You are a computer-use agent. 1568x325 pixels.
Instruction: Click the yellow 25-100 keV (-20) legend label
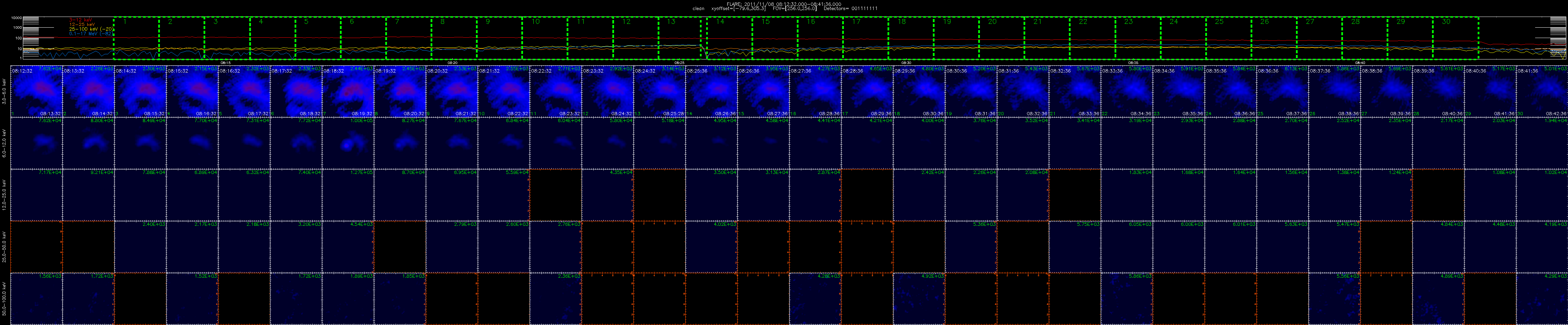coord(91,29)
